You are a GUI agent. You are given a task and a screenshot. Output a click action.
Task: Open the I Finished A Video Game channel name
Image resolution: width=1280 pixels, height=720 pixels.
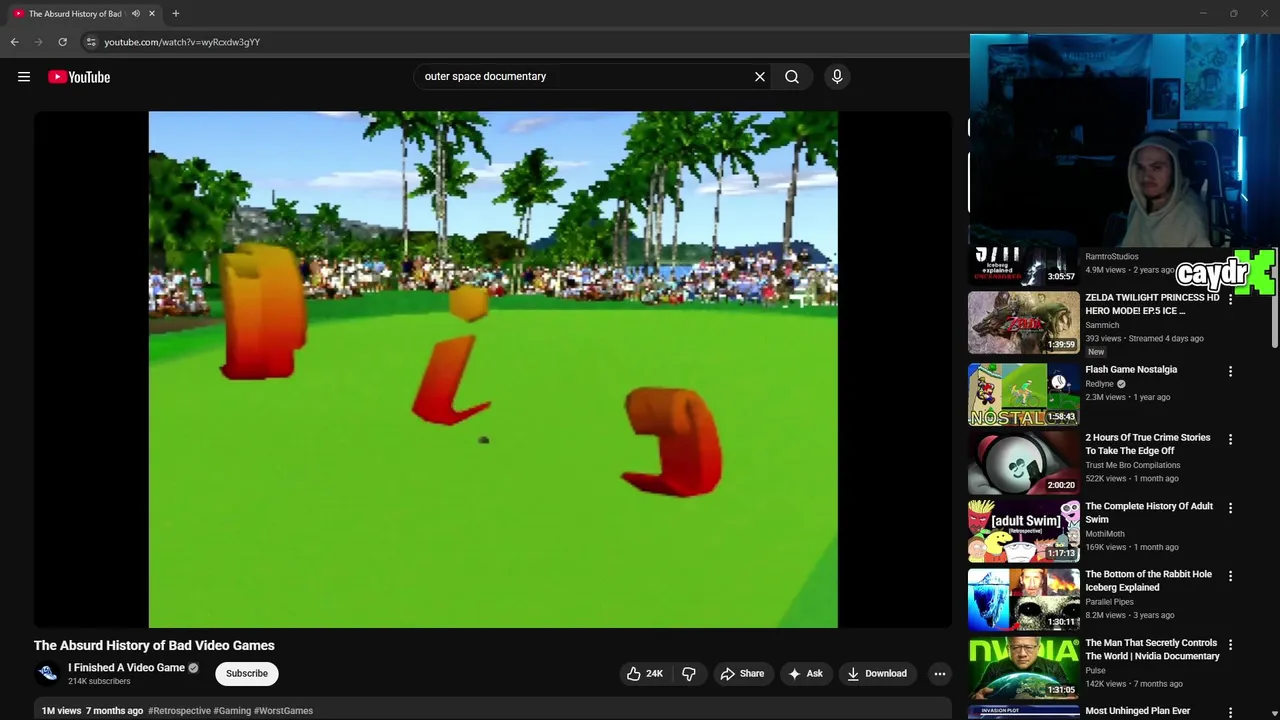coord(126,668)
